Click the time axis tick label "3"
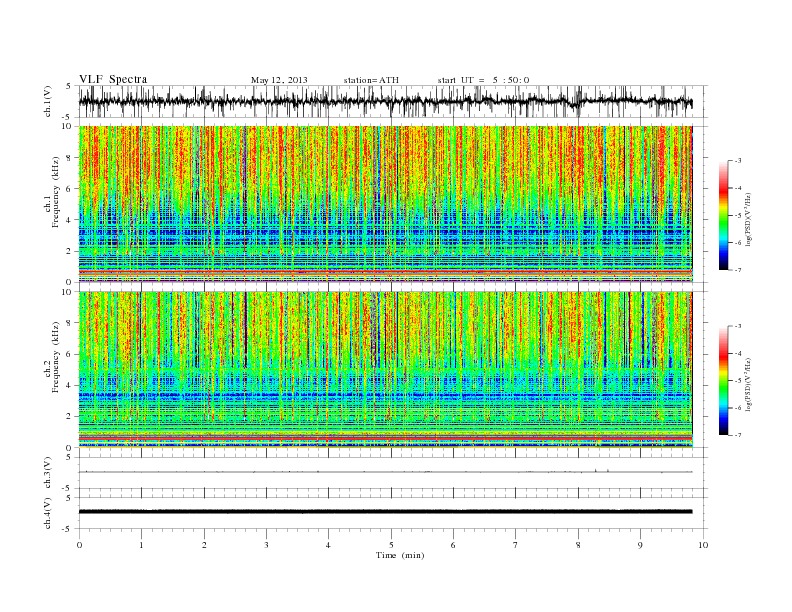Image resolution: width=792 pixels, height=612 pixels. (x=266, y=545)
